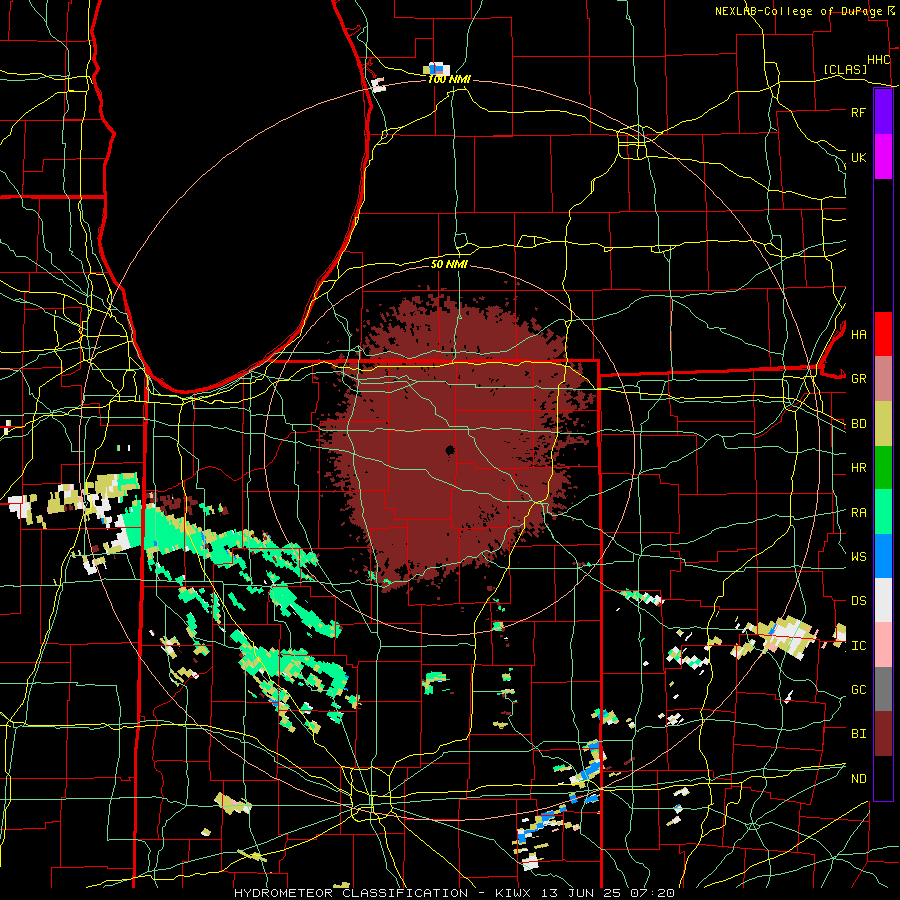The height and width of the screenshot is (900, 900).
Task: Click the 'UK' legend label
Action: tap(858, 157)
